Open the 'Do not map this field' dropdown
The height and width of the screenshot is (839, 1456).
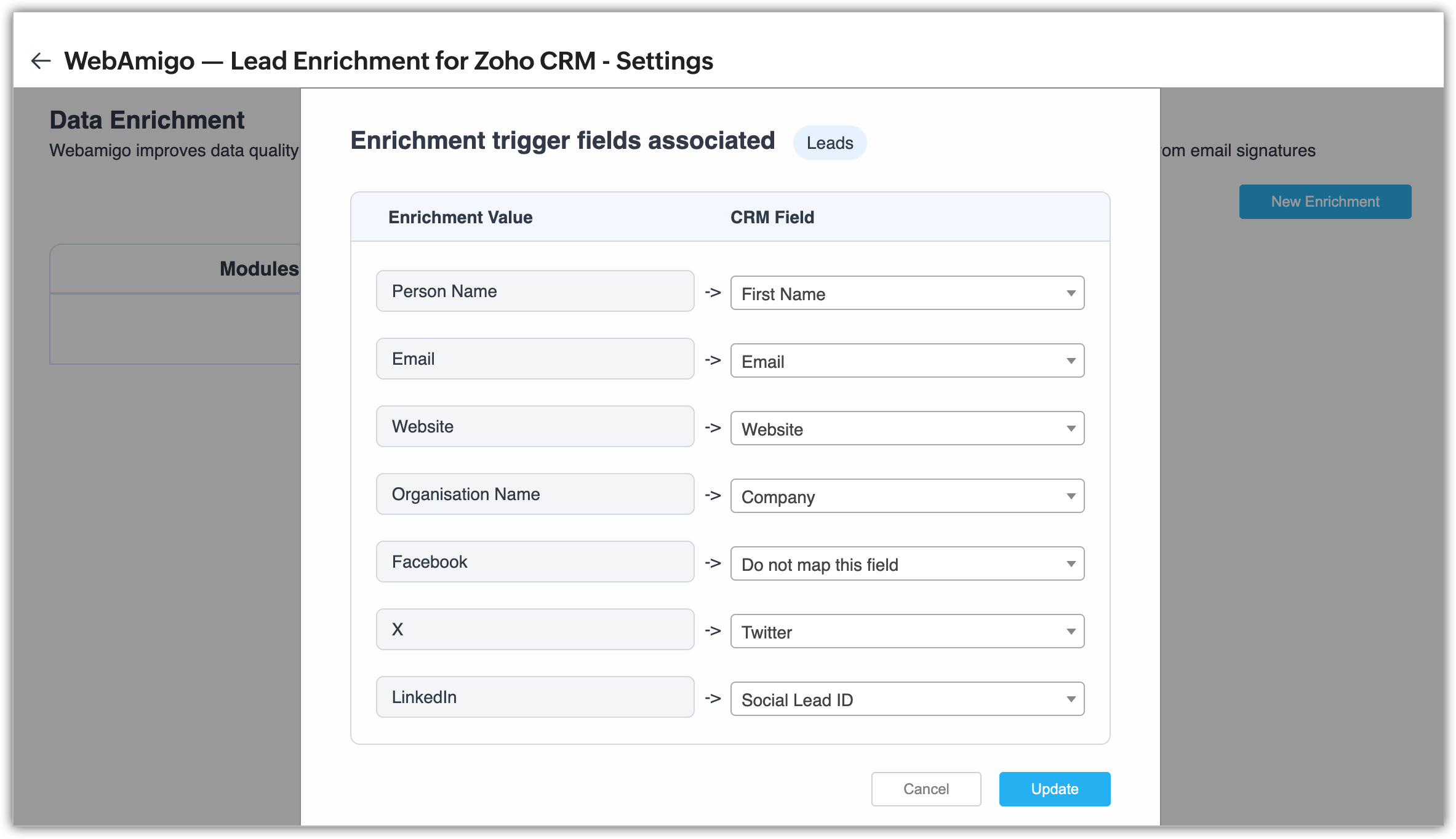click(906, 564)
